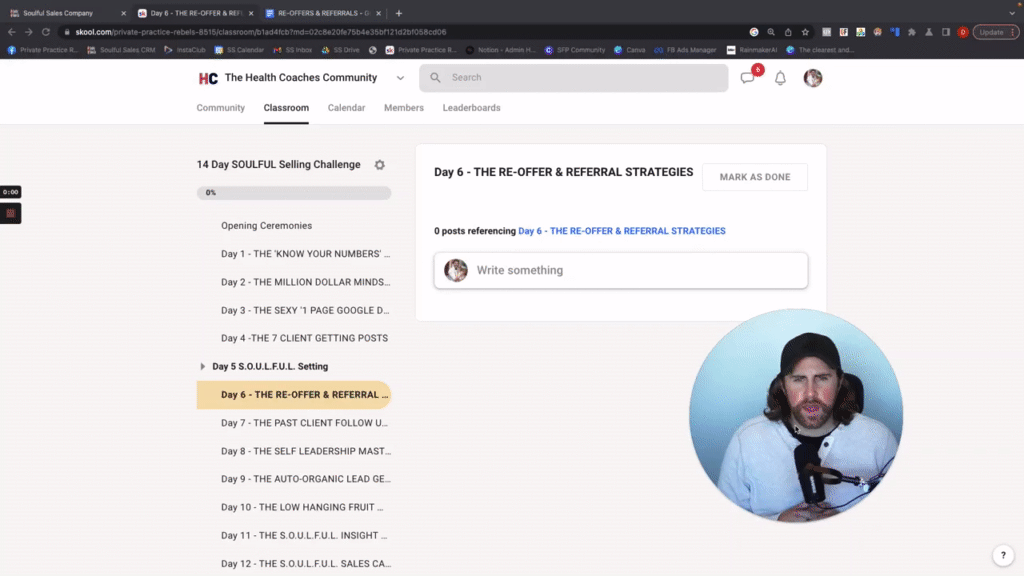The image size is (1024, 576).
Task: Open the Day 6 referenced lesson link
Action: (x=622, y=231)
